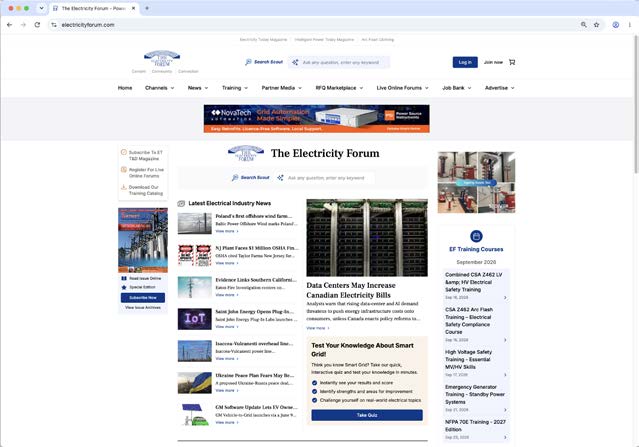The height and width of the screenshot is (447, 639).
Task: Open the browser profile icon
Action: tap(616, 25)
